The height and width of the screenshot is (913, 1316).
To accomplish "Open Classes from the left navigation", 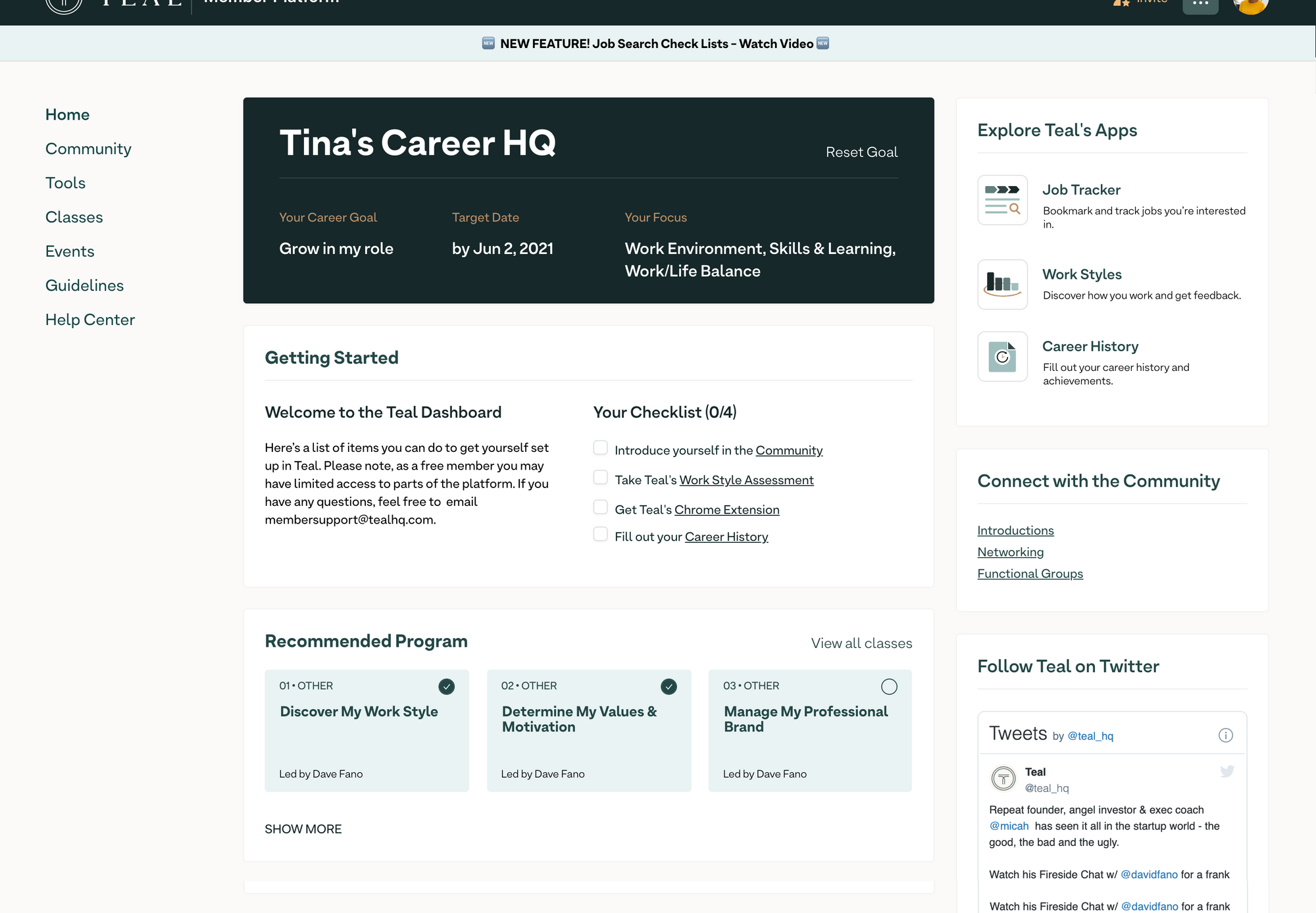I will (74, 217).
